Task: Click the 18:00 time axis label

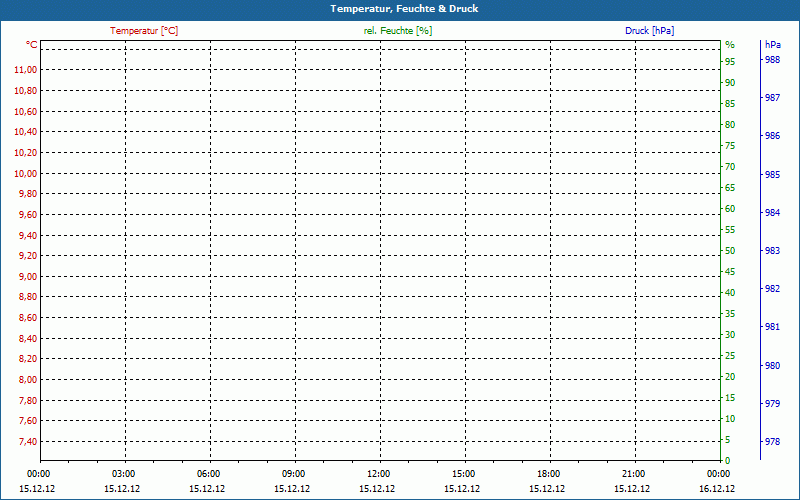Action: [548, 474]
